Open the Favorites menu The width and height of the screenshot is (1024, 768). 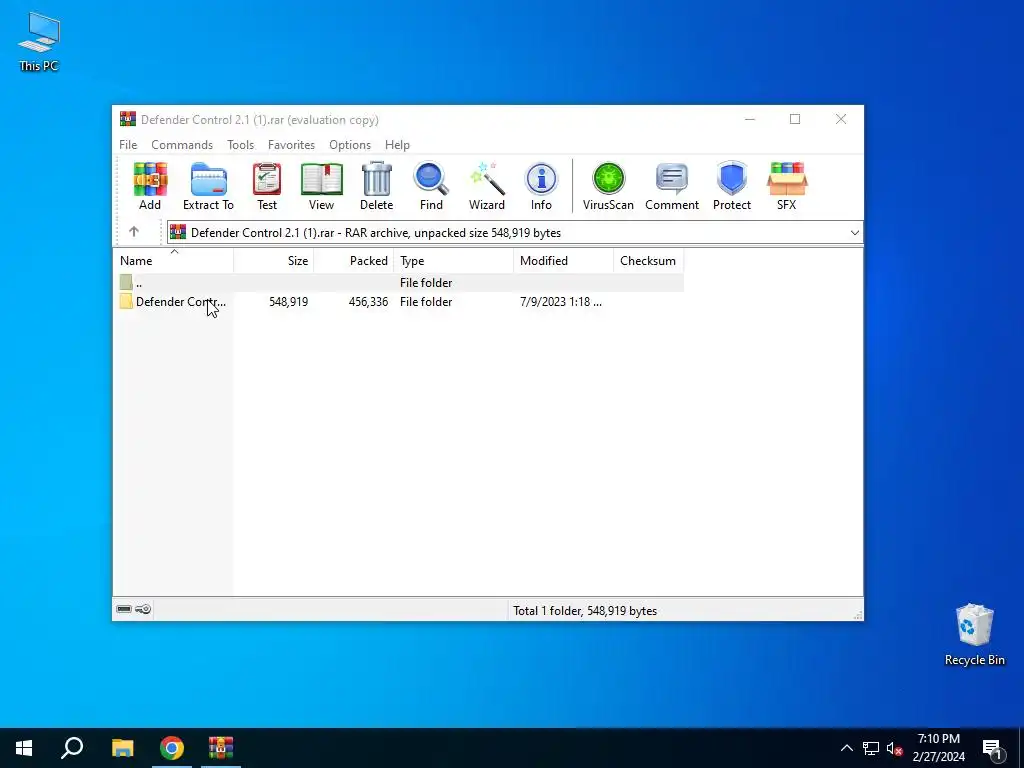pos(291,145)
